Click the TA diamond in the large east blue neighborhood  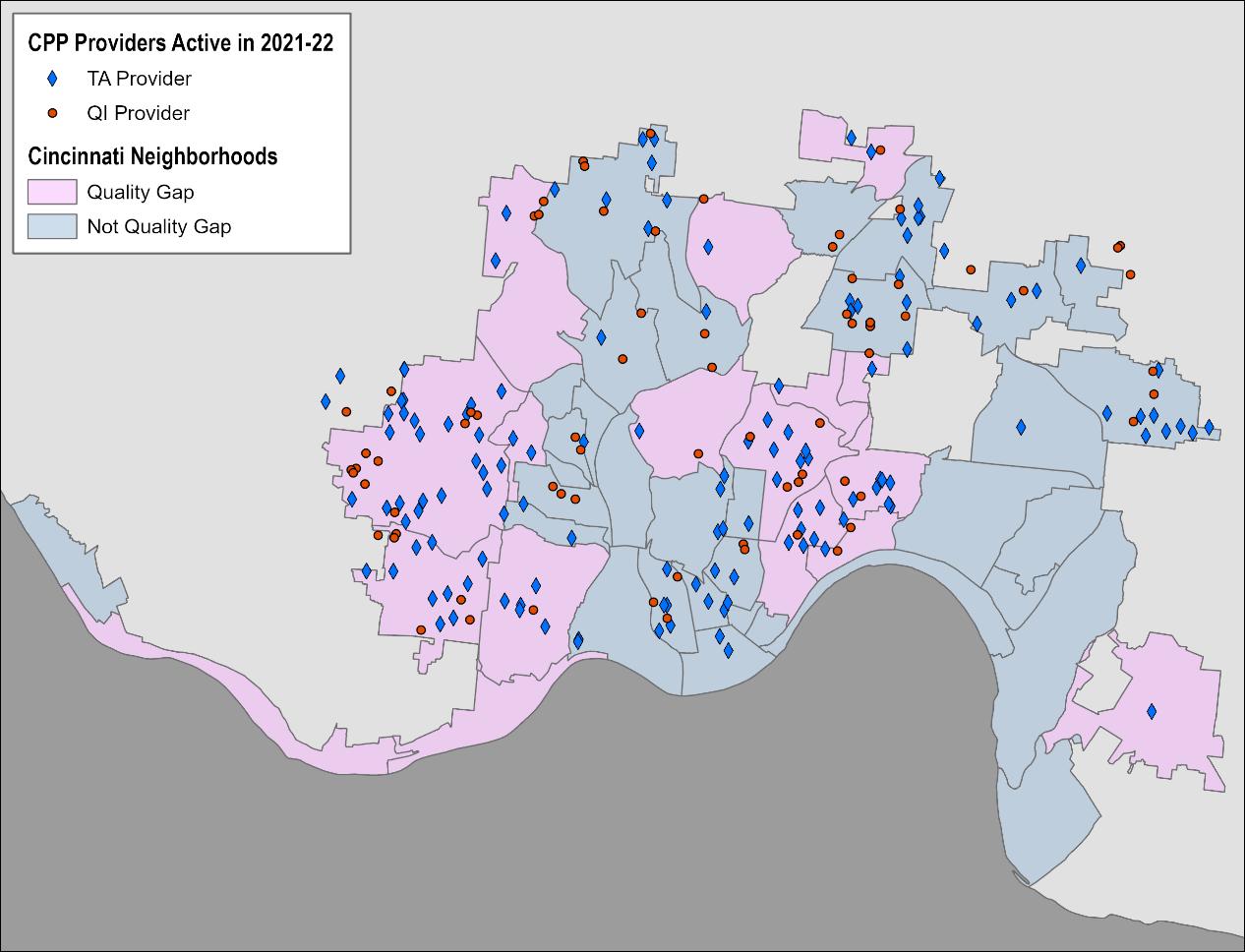click(x=1021, y=427)
